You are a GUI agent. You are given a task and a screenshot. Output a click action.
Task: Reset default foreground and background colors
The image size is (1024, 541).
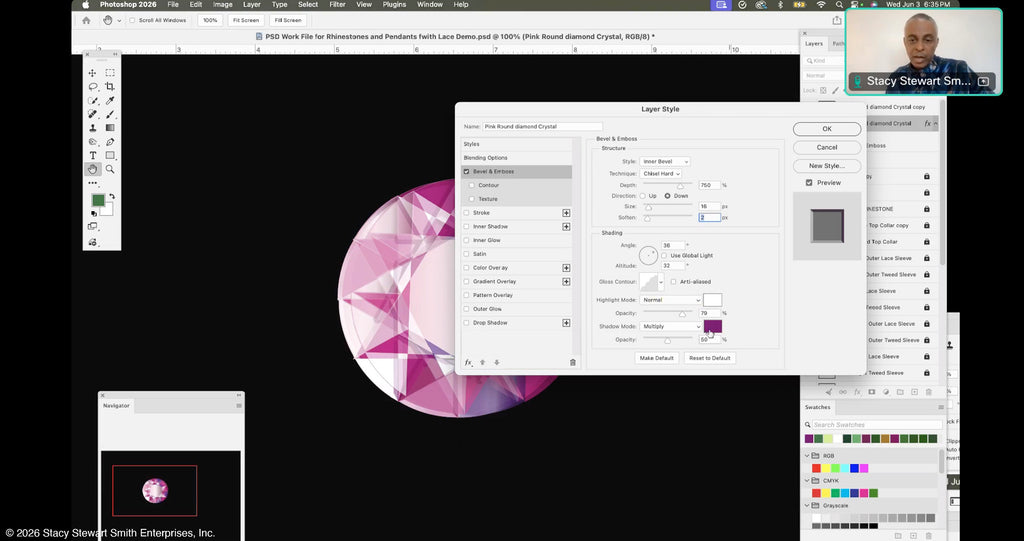tap(93, 213)
